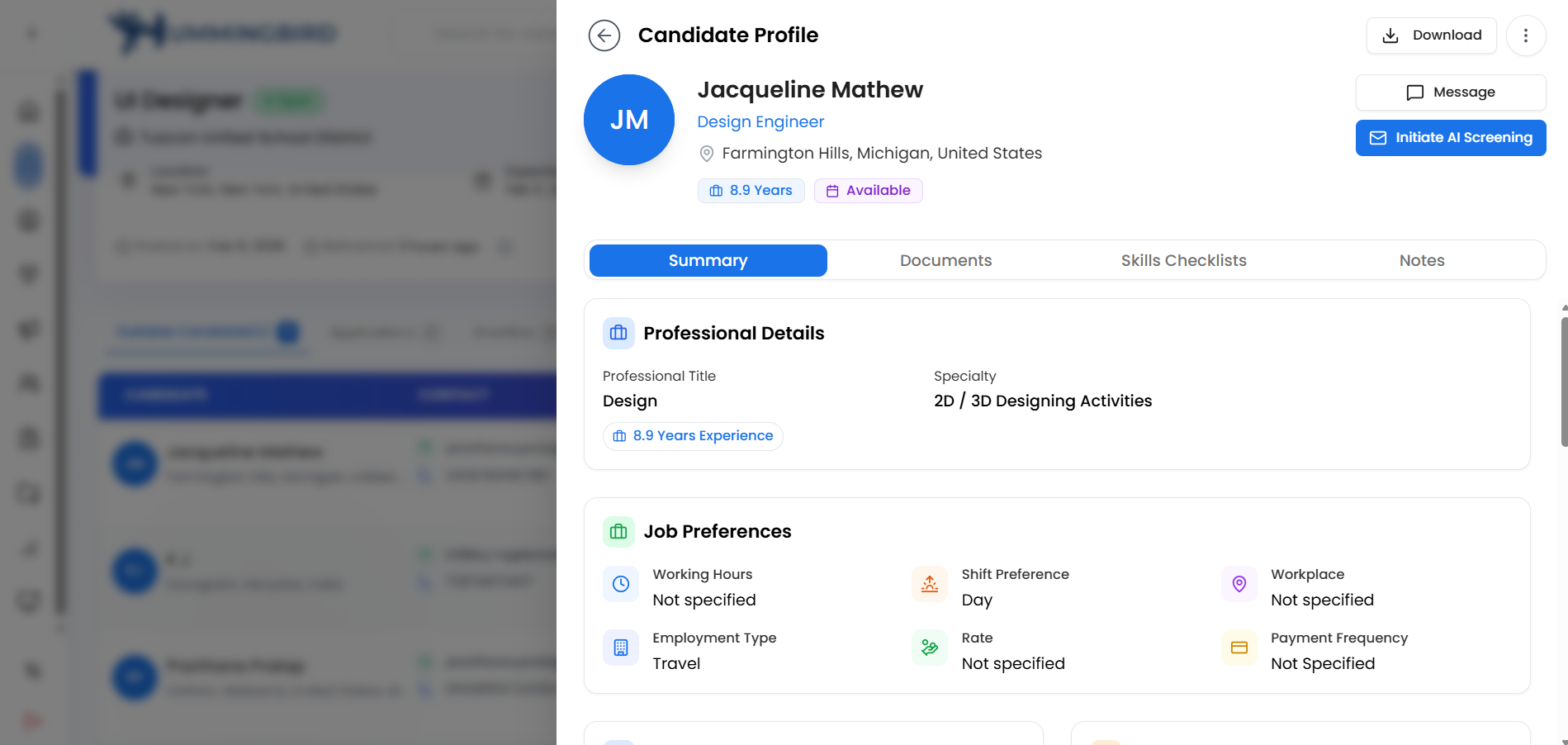The height and width of the screenshot is (745, 1568).
Task: Click the Job Preferences green icon
Action: (618, 532)
